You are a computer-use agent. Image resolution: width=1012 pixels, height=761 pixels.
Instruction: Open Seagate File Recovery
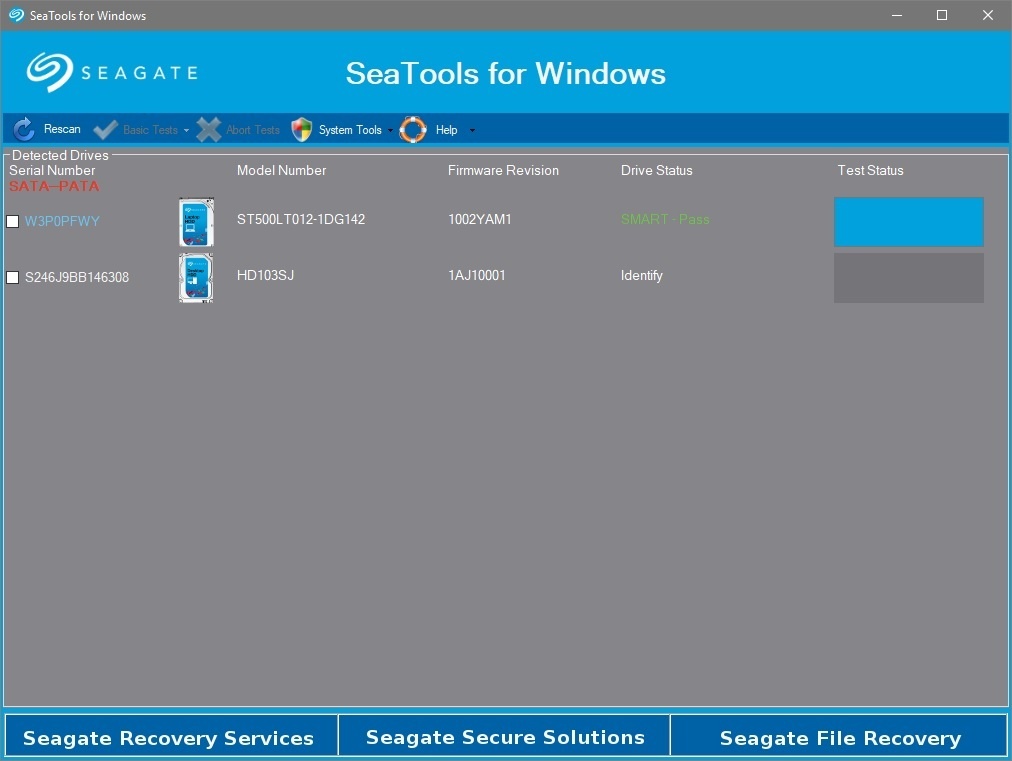[x=839, y=735]
